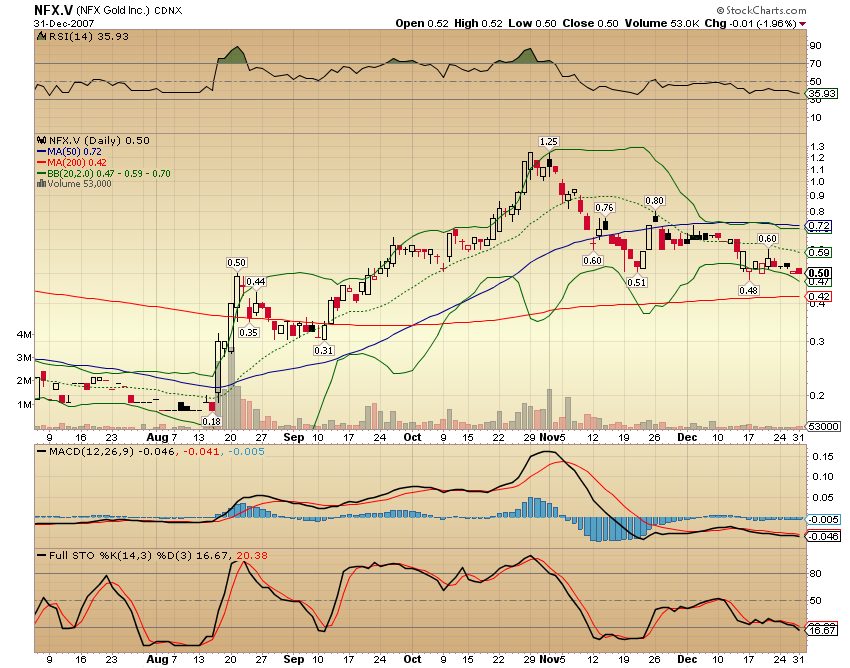The image size is (850, 668).
Task: Click the 0.42 MA(200) axis value box
Action: tap(819, 297)
